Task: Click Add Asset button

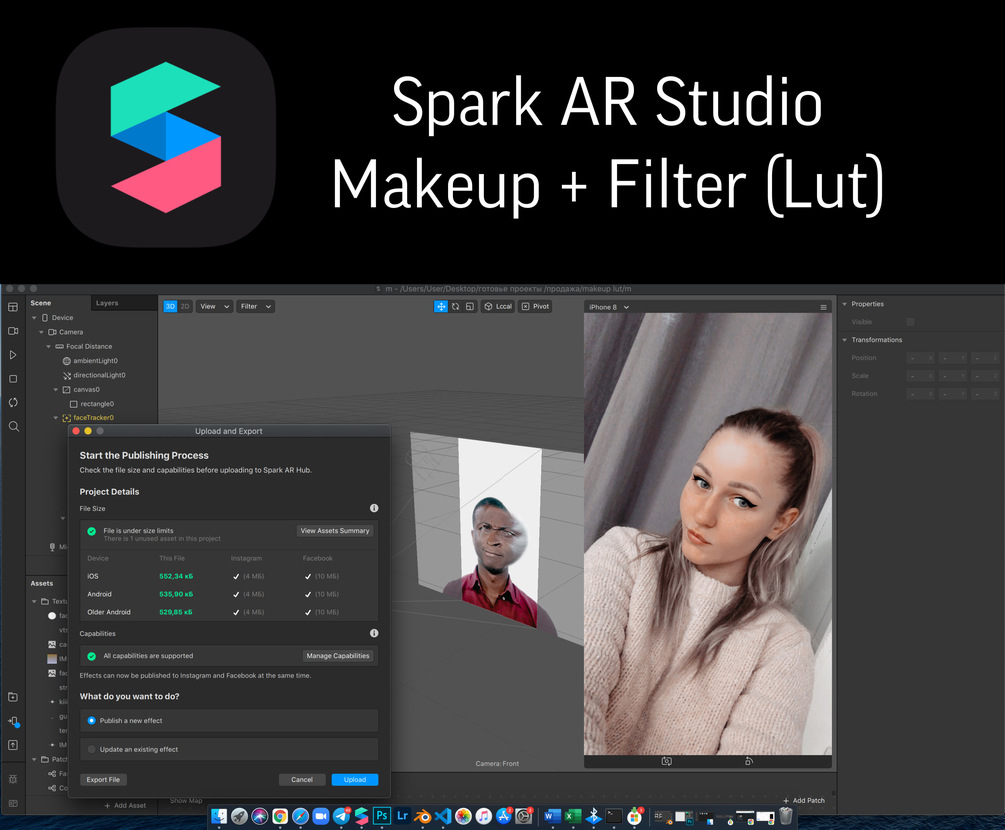Action: point(125,806)
